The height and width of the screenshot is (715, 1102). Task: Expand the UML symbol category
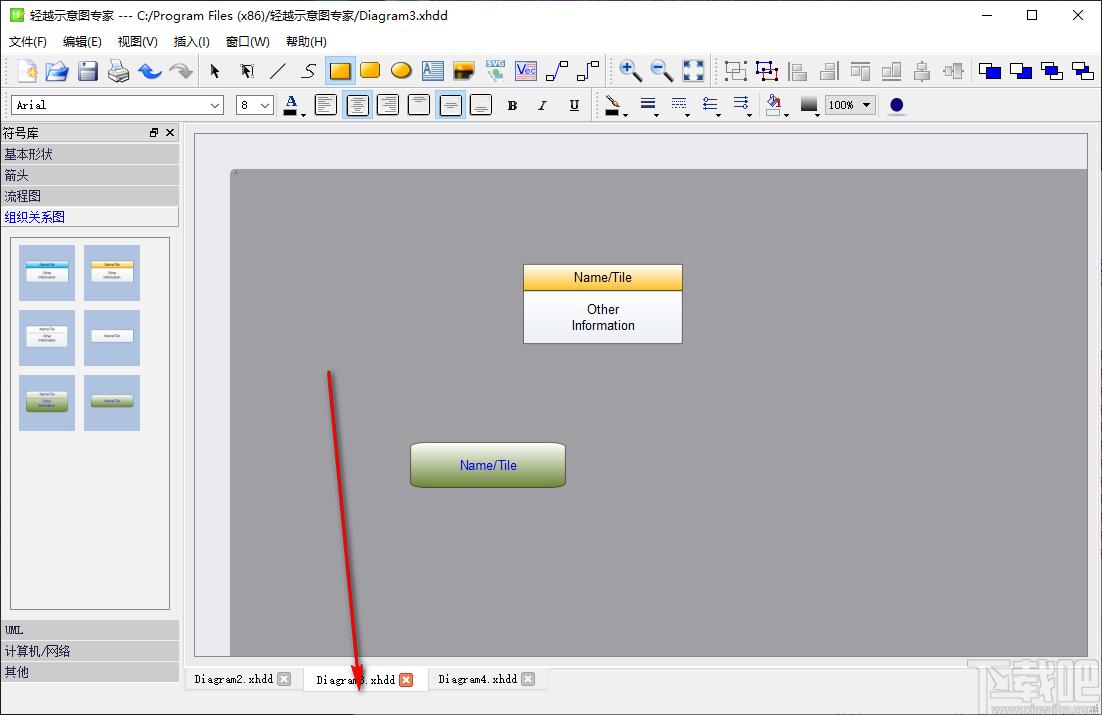point(90,630)
